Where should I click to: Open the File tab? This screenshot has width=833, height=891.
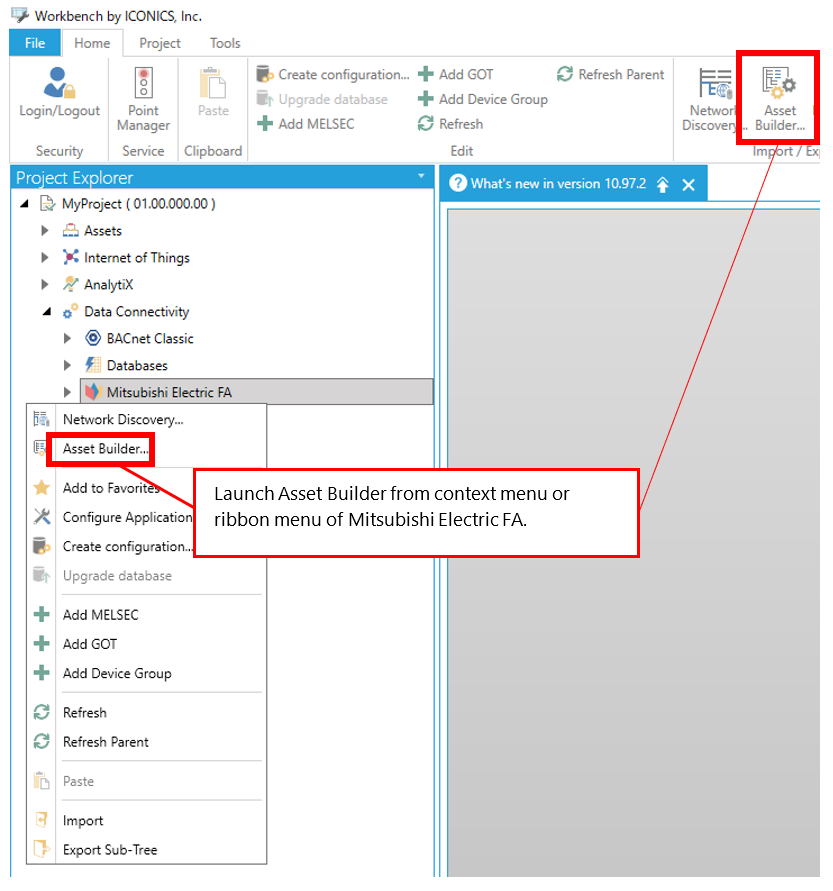pyautogui.click(x=35, y=43)
